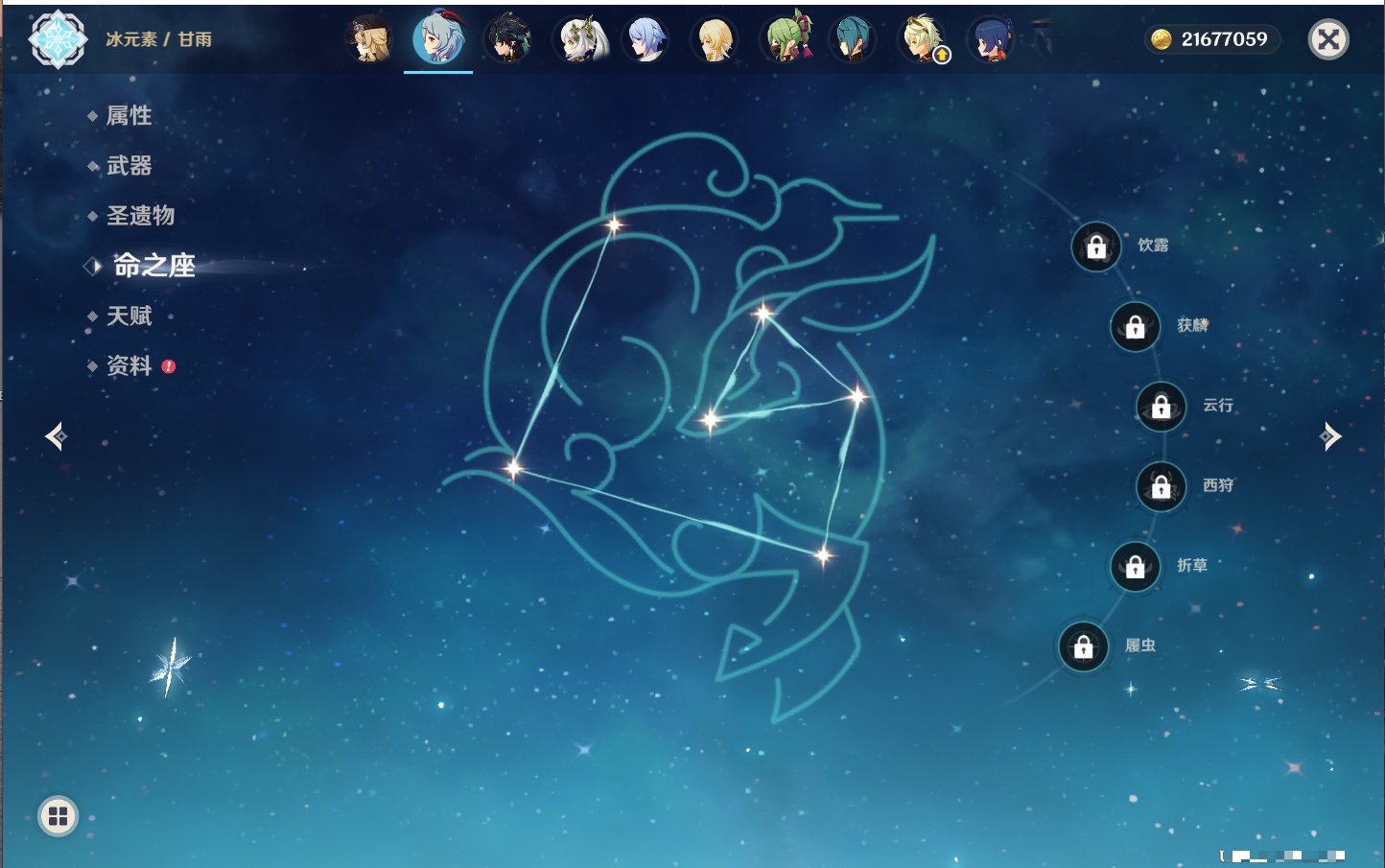Click the Cryo snowflake element emblem
Image resolution: width=1385 pixels, height=868 pixels.
click(59, 39)
